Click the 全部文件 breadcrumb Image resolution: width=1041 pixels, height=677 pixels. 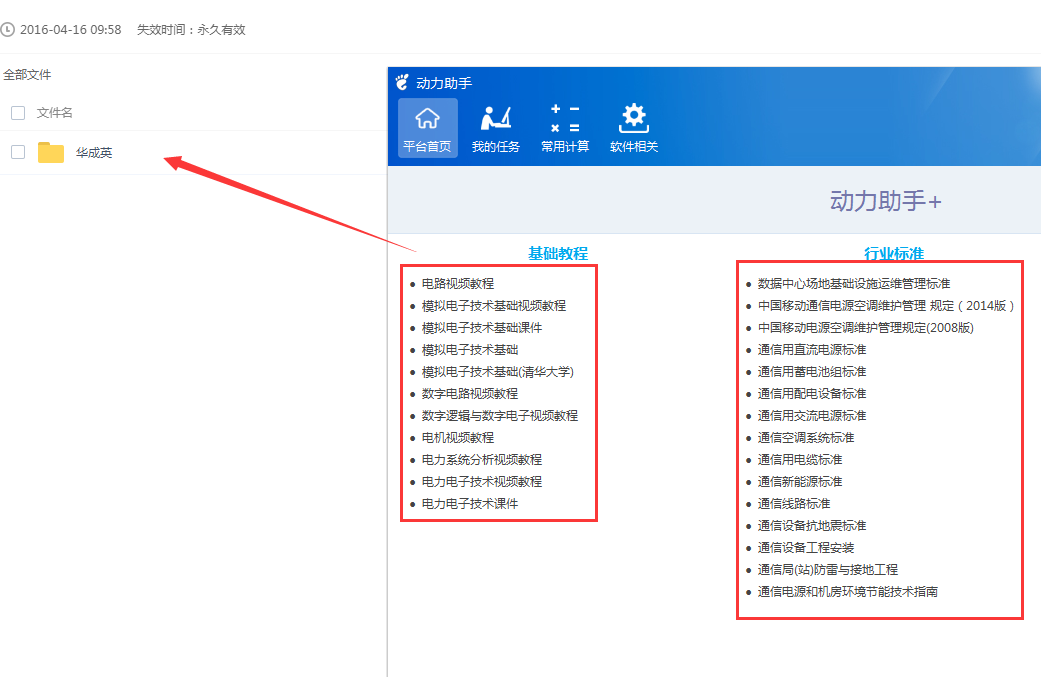pos(27,74)
